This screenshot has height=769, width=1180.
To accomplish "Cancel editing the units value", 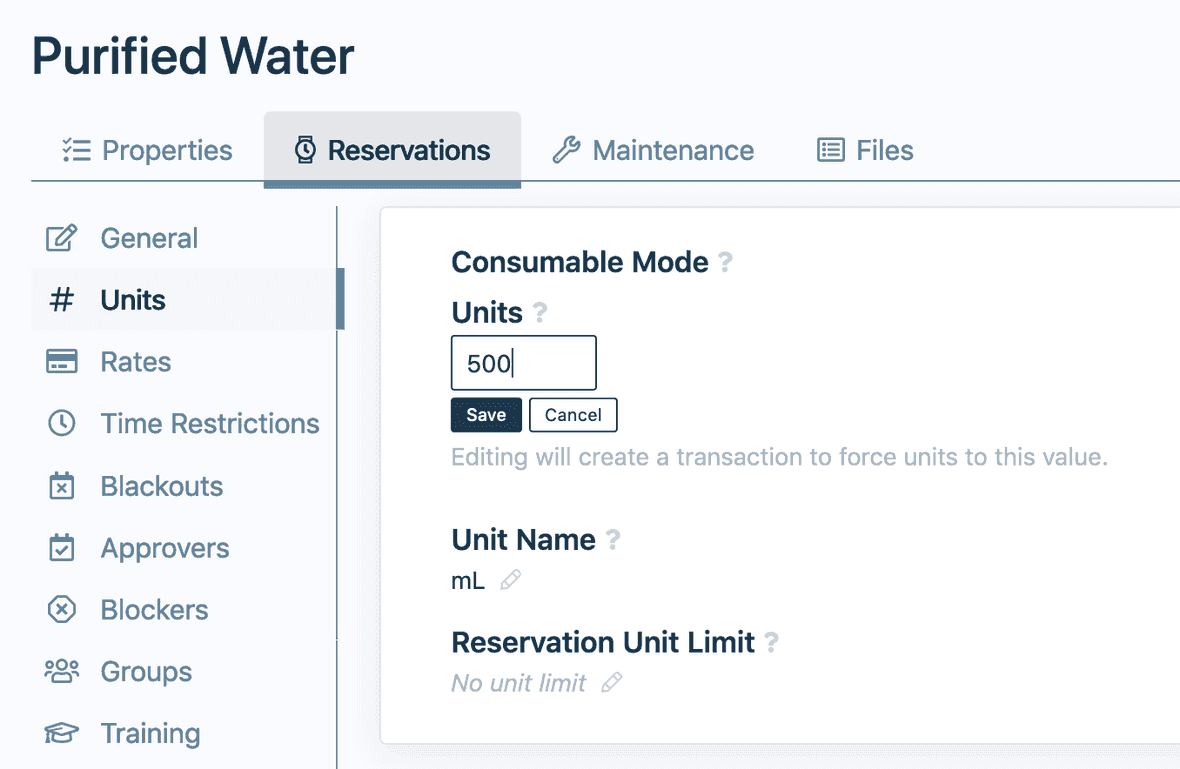I will (573, 415).
